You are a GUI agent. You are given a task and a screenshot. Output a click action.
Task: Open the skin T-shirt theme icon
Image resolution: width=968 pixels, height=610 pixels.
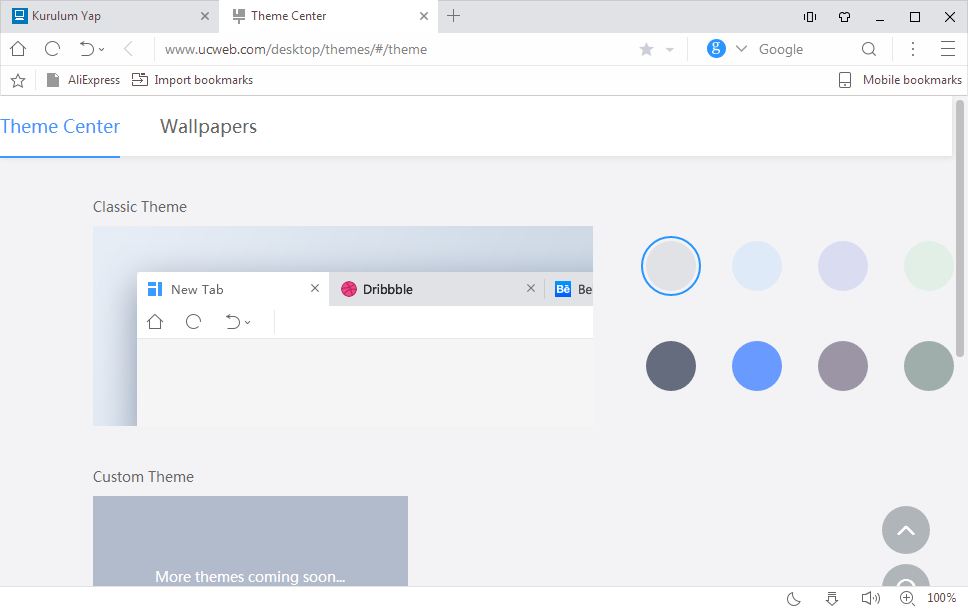click(x=845, y=17)
